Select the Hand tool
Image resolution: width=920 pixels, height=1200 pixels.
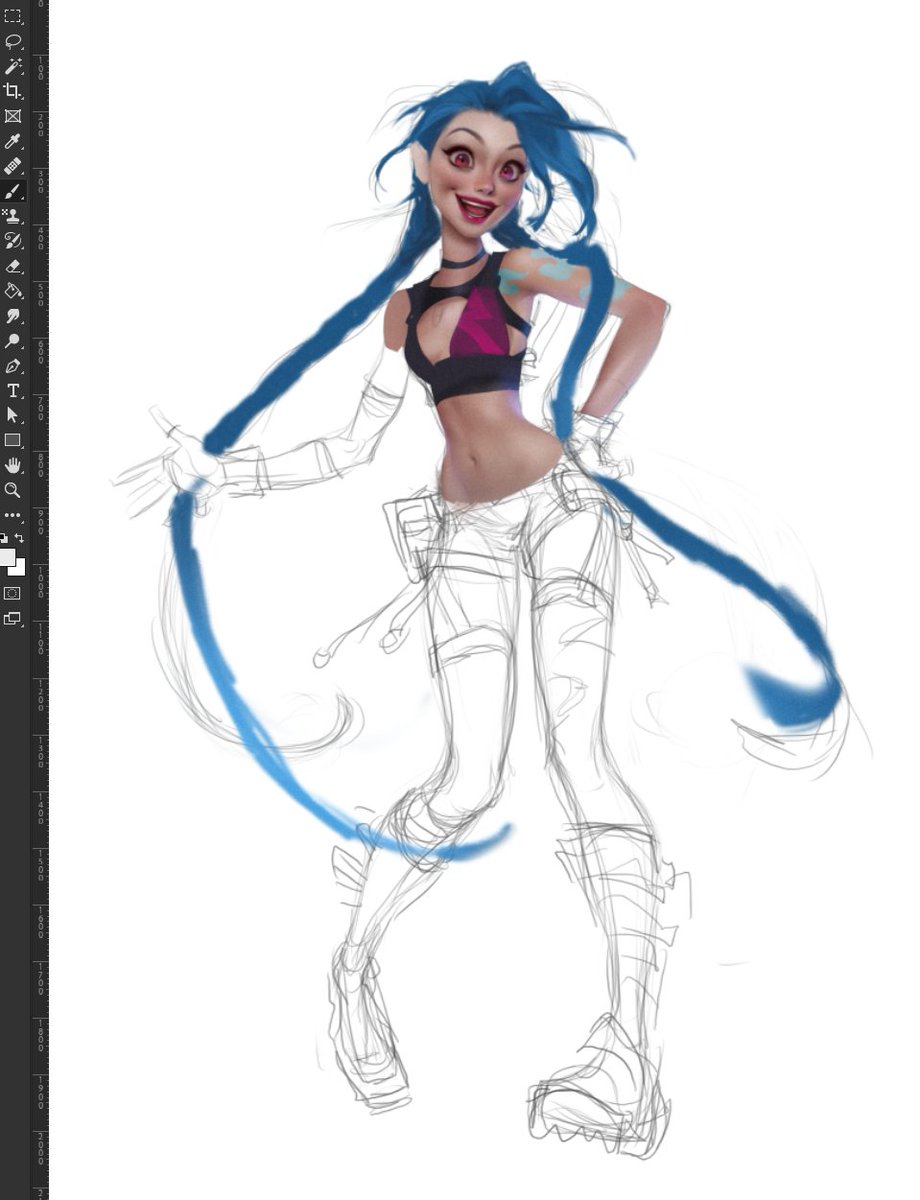[x=12, y=465]
